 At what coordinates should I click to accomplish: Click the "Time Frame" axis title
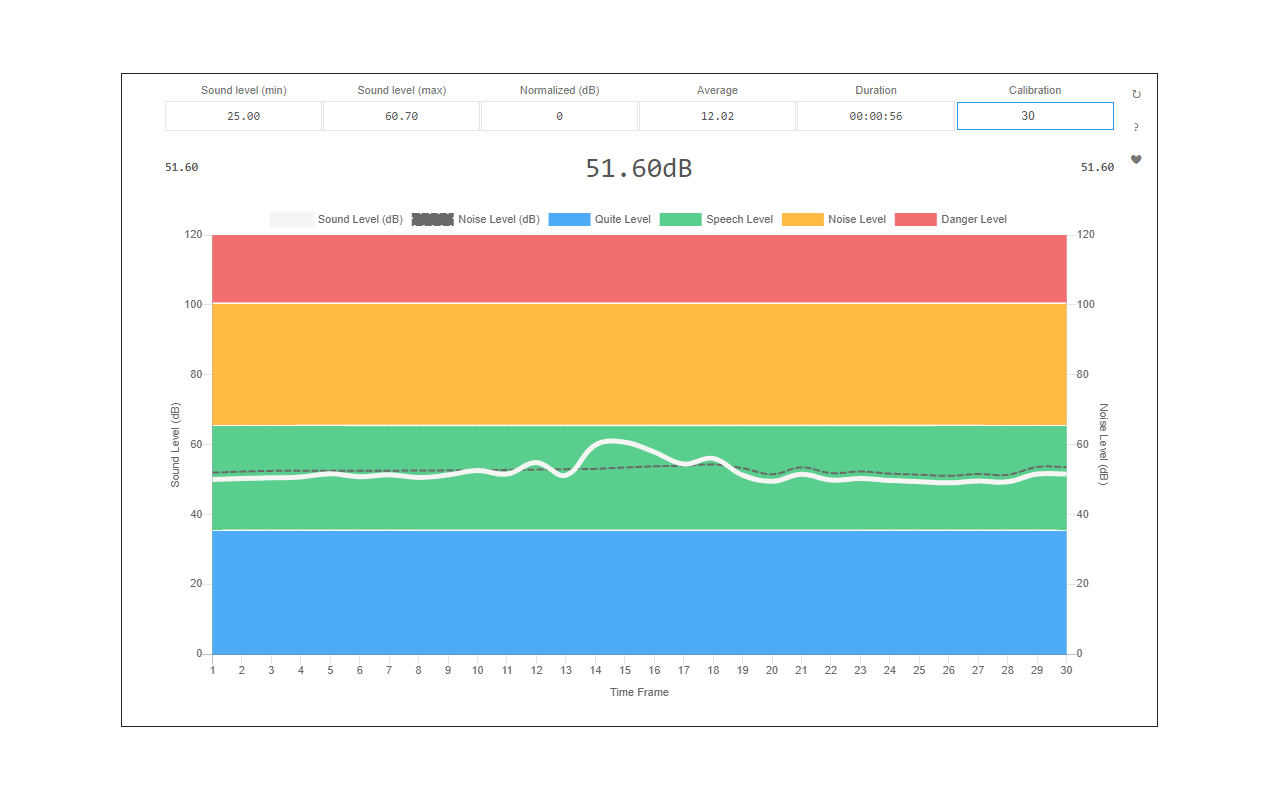pos(639,692)
